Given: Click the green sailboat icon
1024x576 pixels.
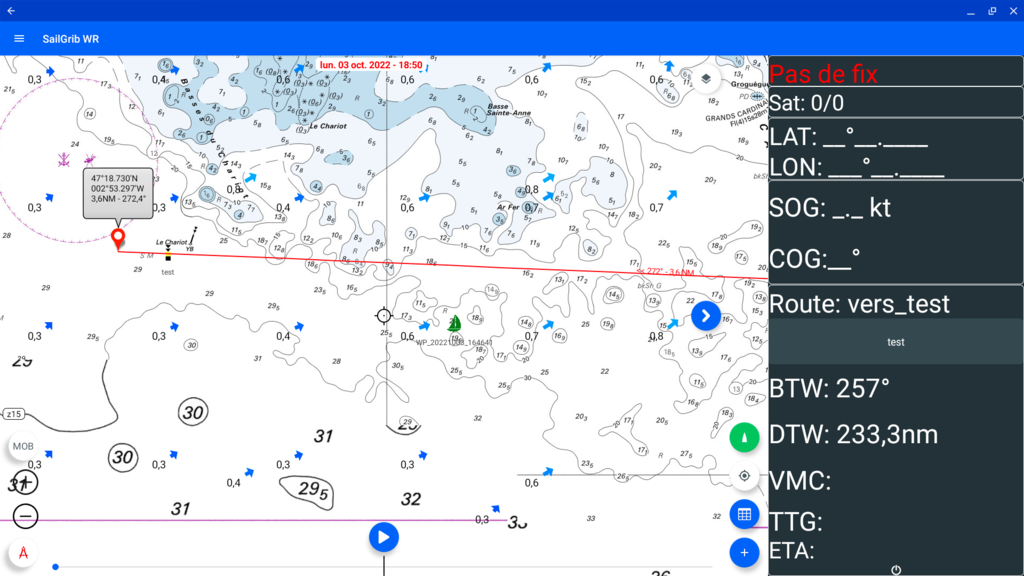Looking at the screenshot, I should [x=455, y=323].
